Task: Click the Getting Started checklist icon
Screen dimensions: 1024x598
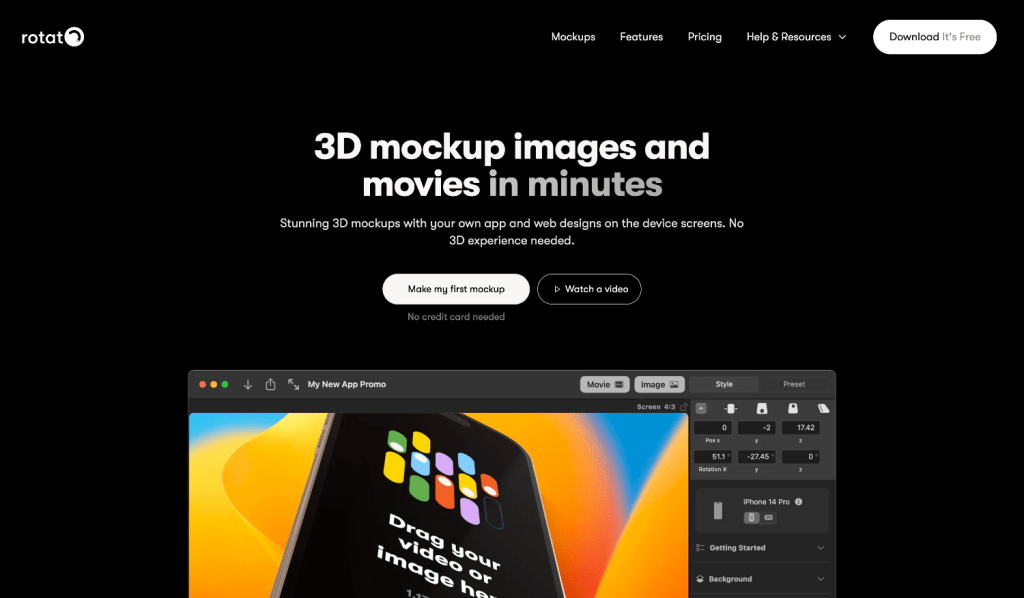Action: [700, 548]
